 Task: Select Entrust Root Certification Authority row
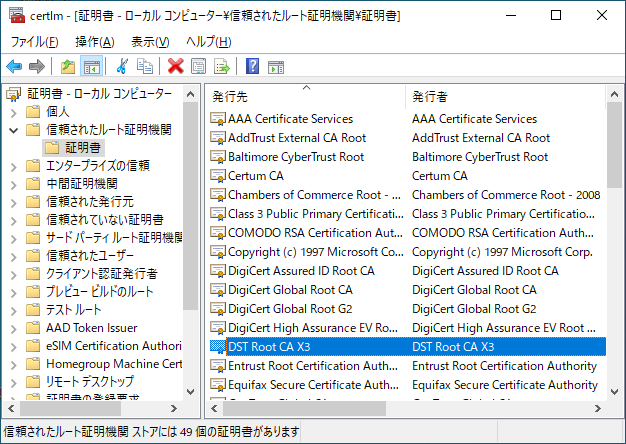[x=408, y=365]
